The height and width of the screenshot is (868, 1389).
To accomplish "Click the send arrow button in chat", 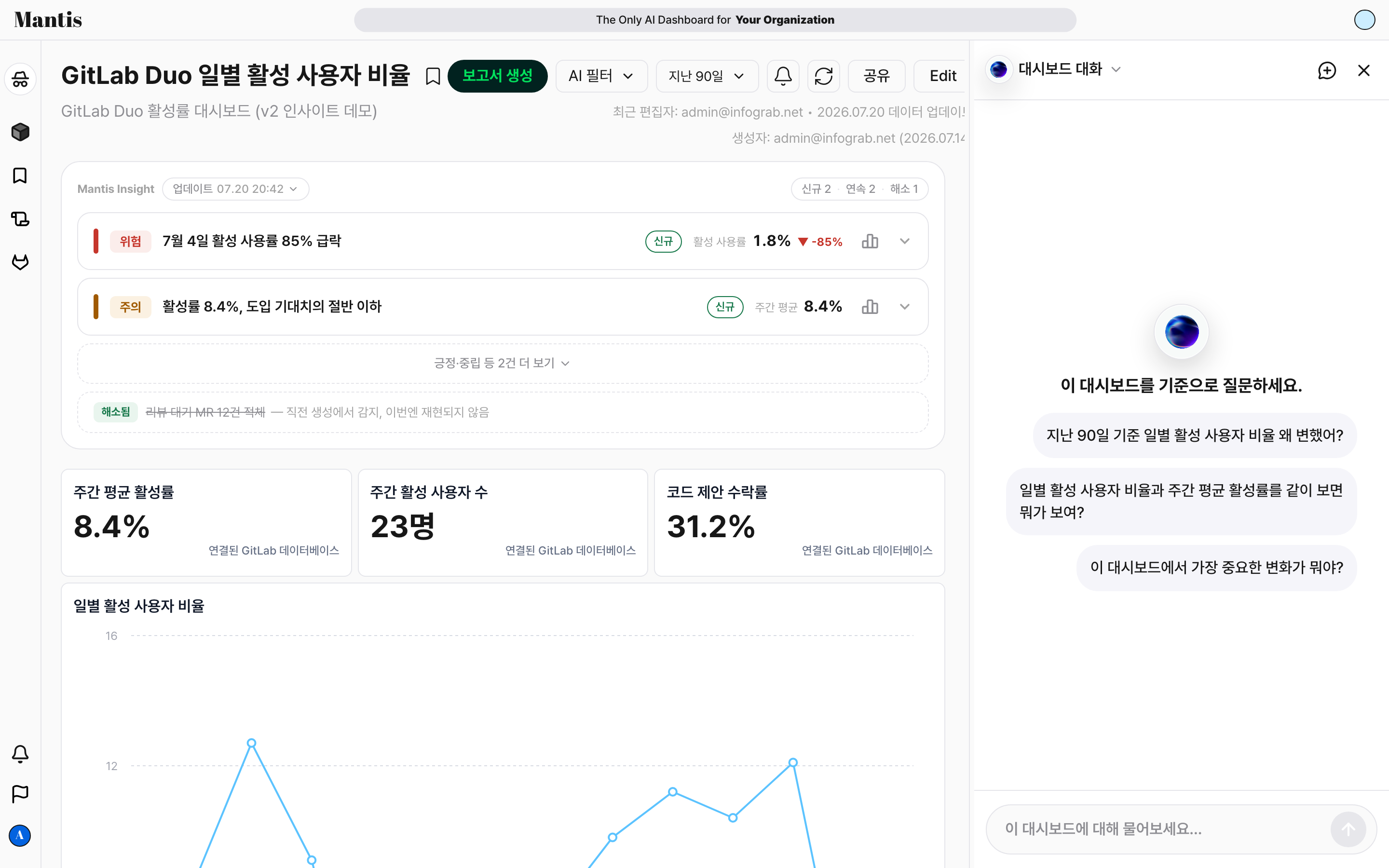I will [1348, 829].
